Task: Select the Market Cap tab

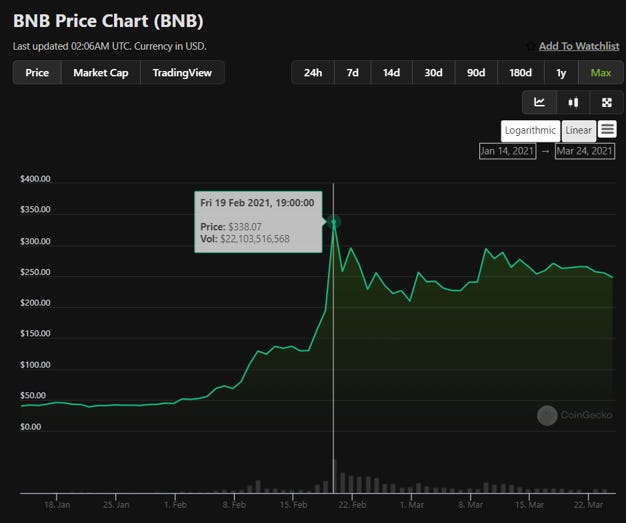Action: 101,73
